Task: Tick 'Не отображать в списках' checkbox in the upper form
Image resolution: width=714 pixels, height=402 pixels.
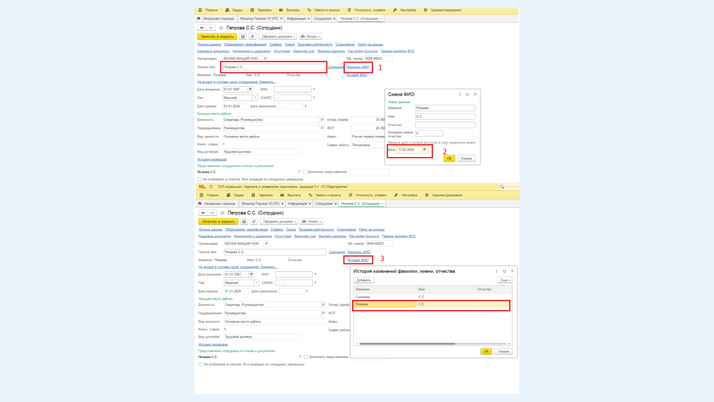Action: pyautogui.click(x=199, y=179)
